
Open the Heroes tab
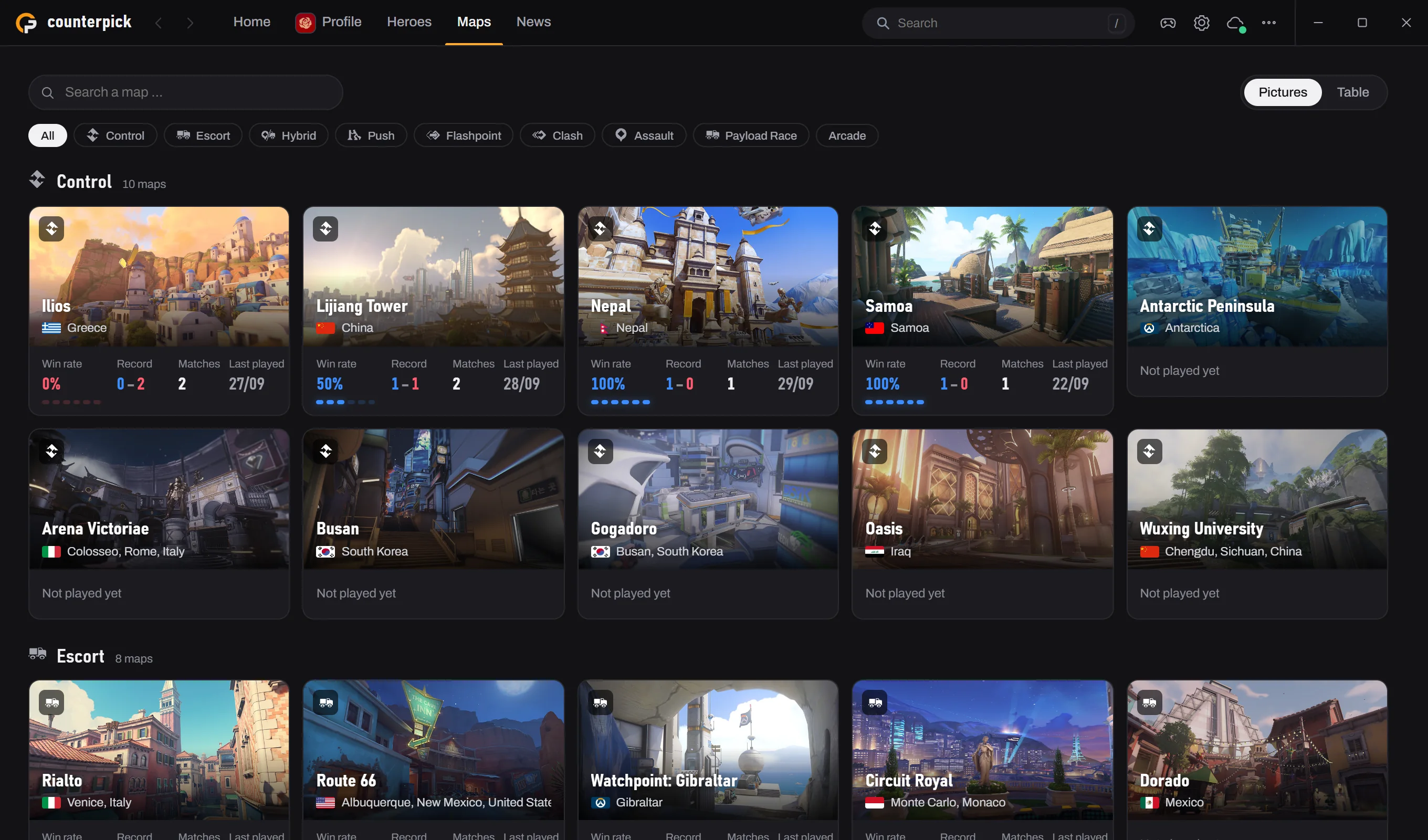[408, 22]
